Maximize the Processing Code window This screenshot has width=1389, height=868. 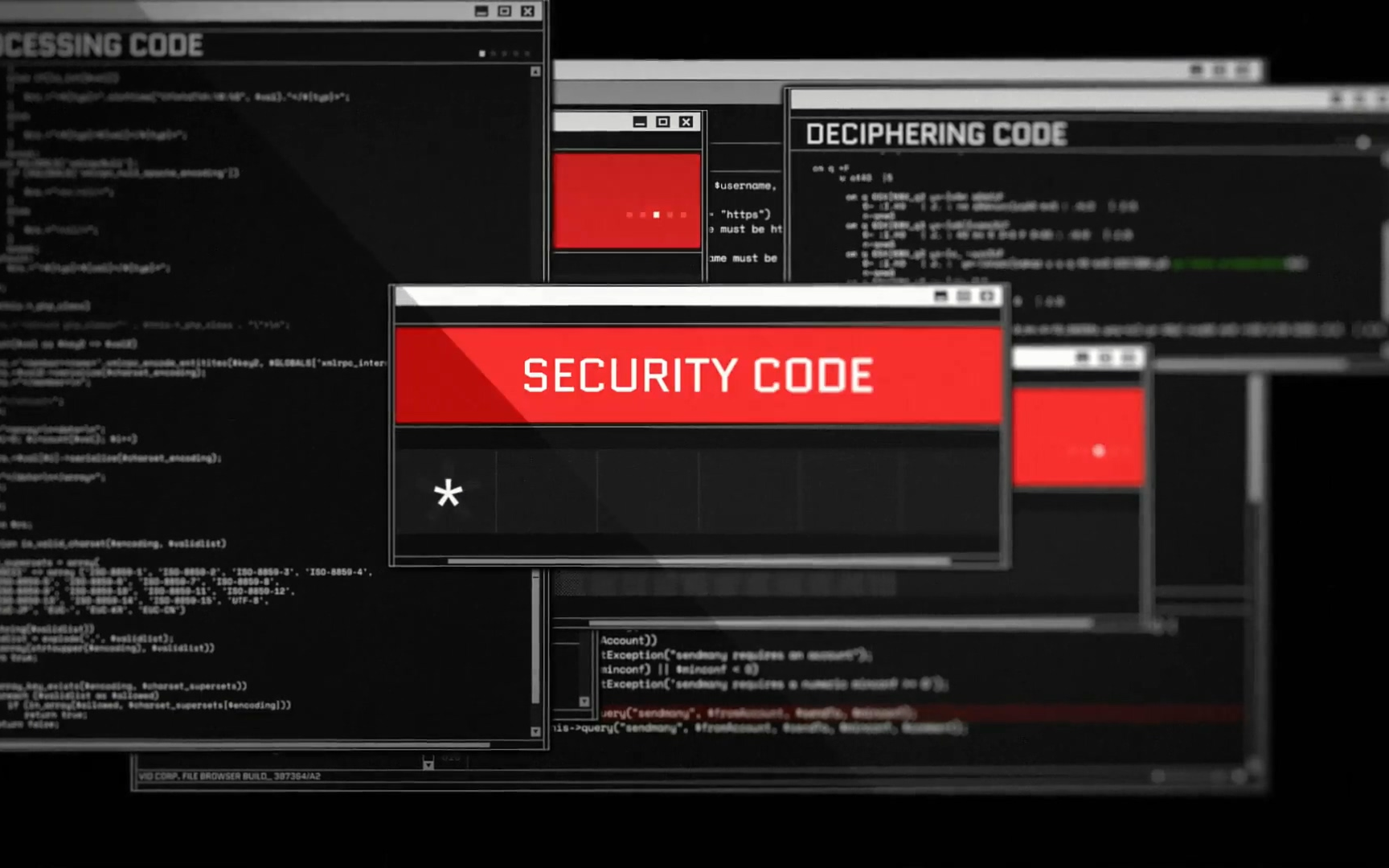click(504, 11)
